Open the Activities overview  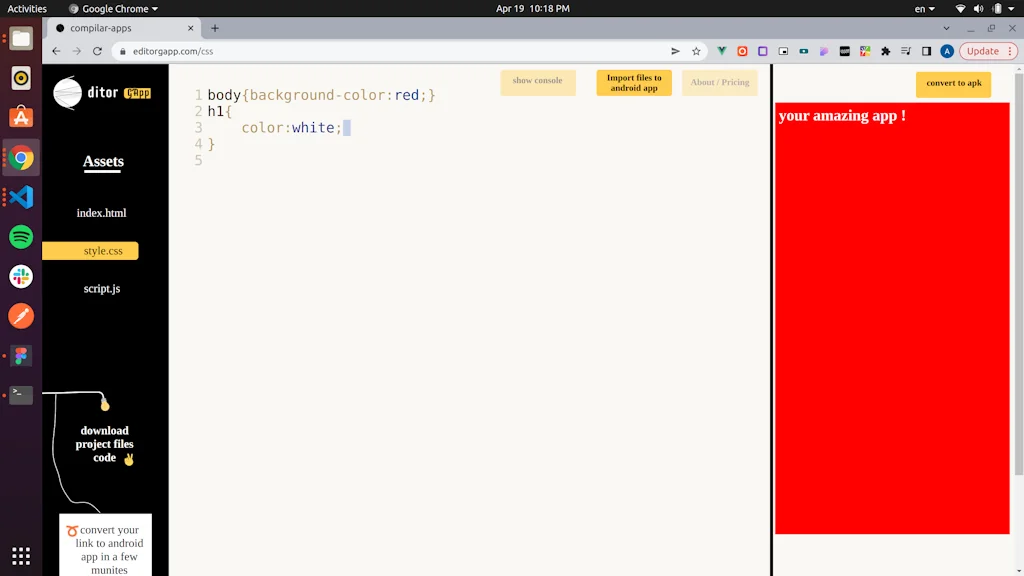pos(26,8)
